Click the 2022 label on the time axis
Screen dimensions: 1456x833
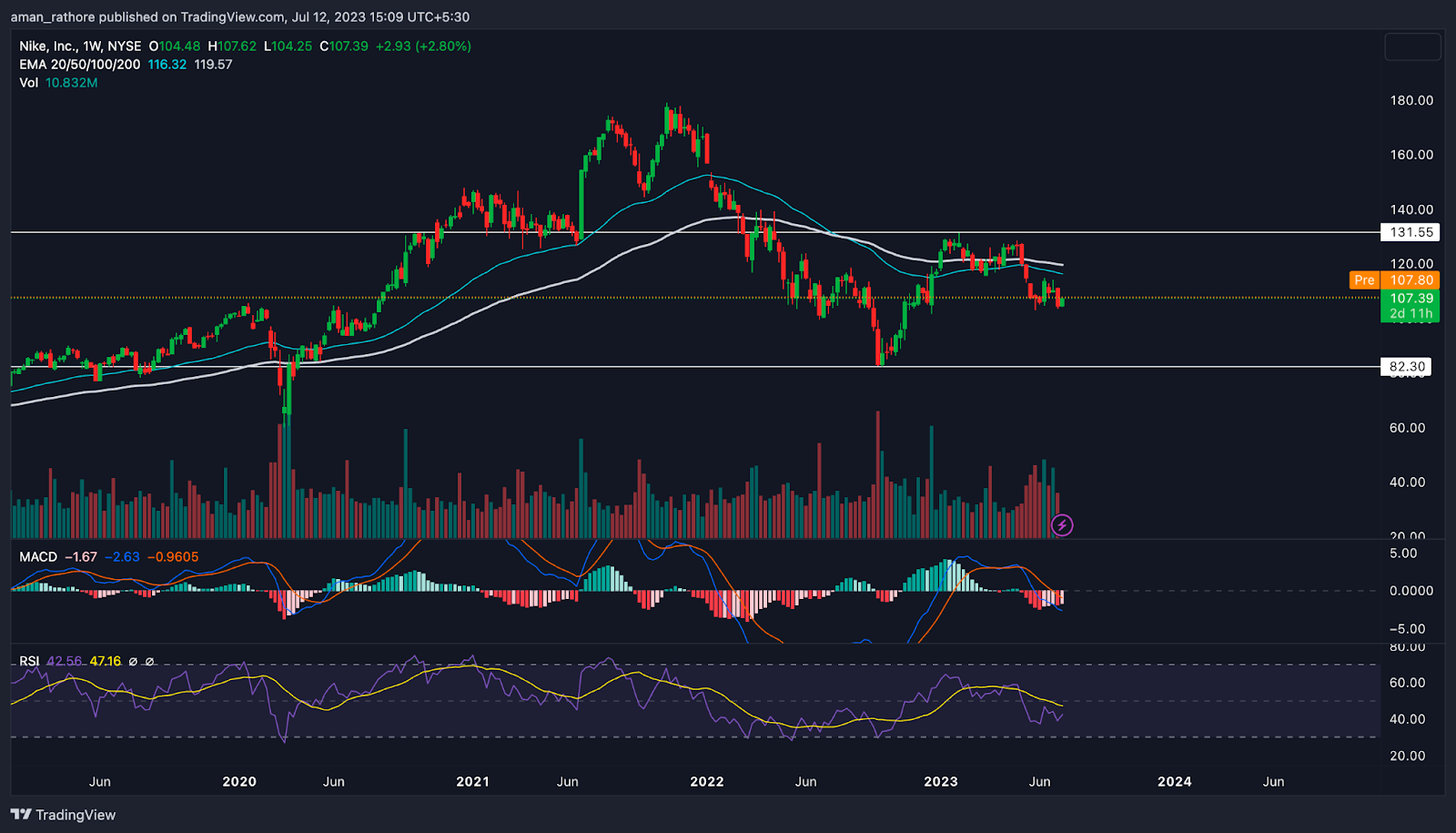707,782
